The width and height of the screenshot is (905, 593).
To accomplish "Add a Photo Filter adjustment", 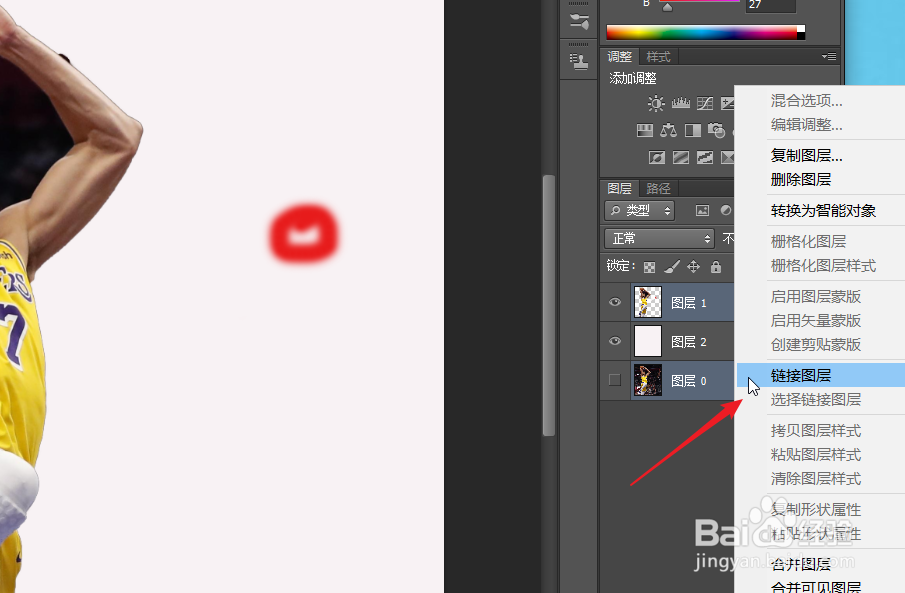I will [716, 130].
